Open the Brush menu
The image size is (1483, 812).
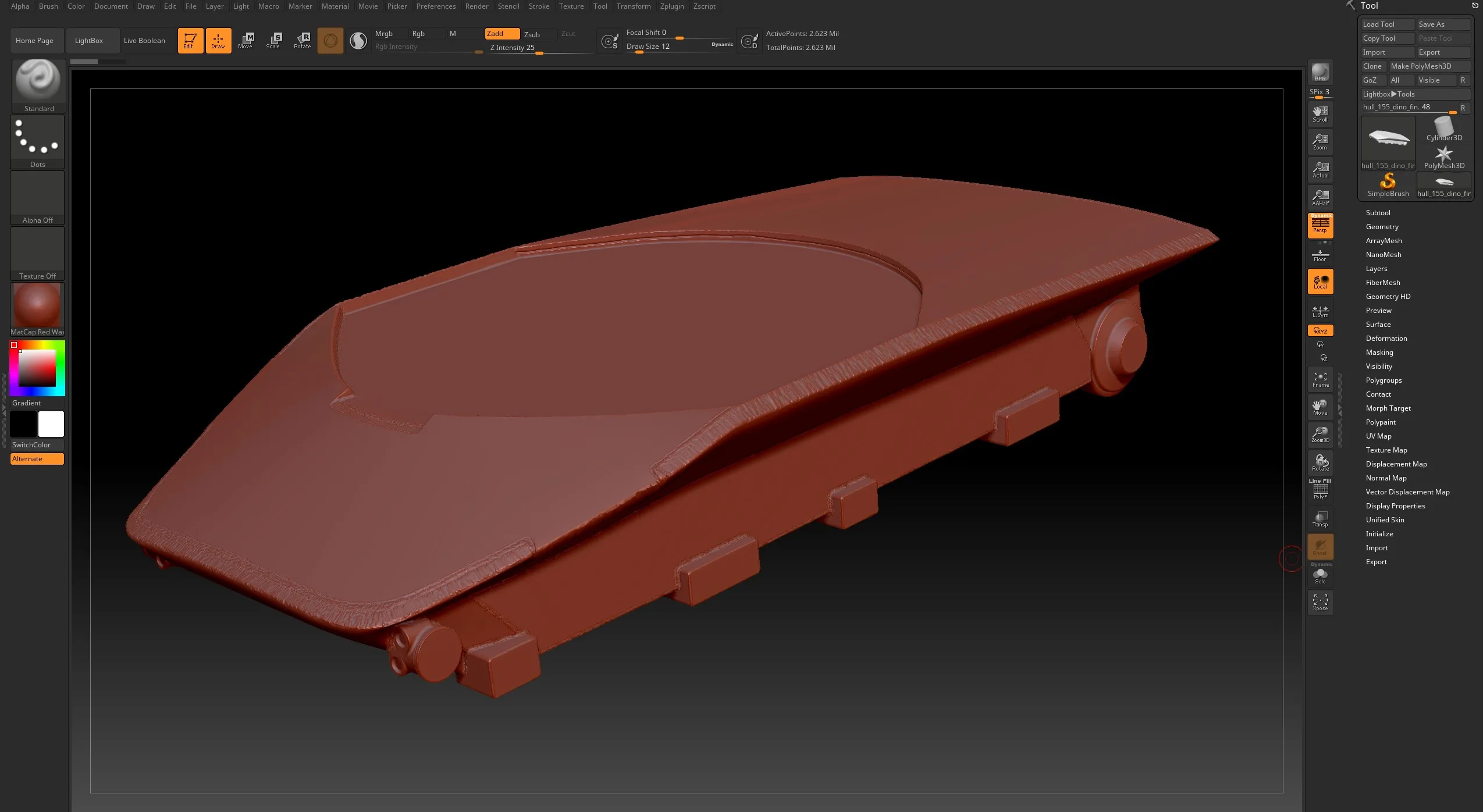tap(48, 6)
